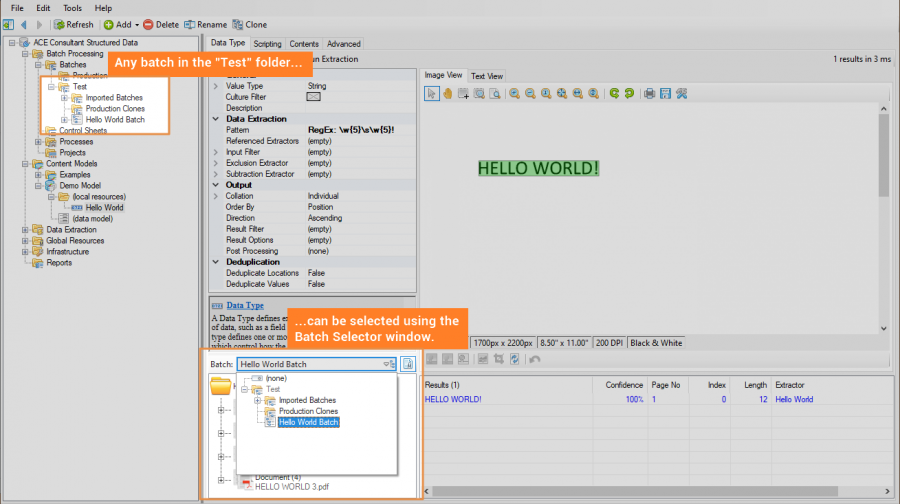Switch to the Scripting tab
The image size is (900, 504).
267,44
